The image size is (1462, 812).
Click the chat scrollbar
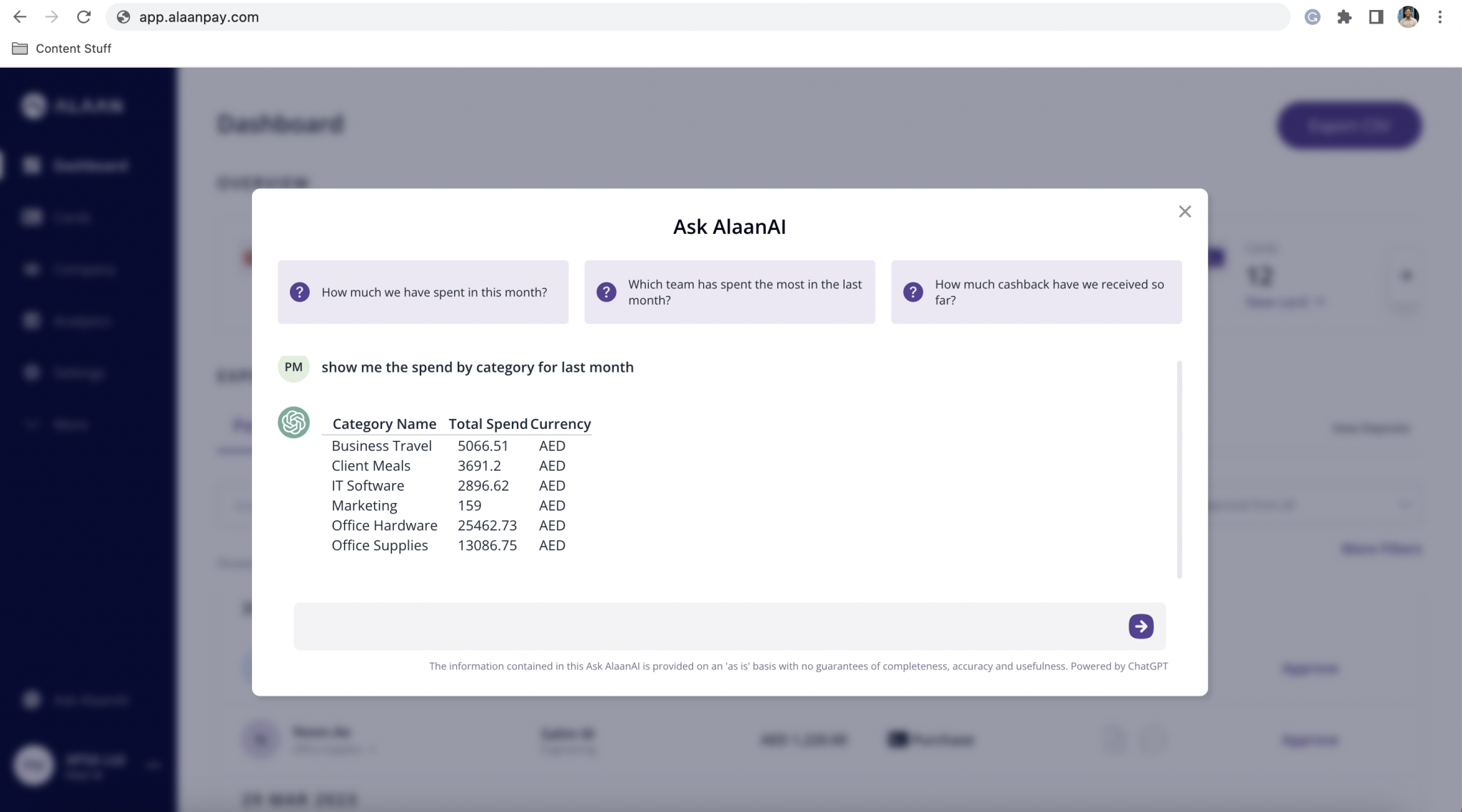point(1179,470)
